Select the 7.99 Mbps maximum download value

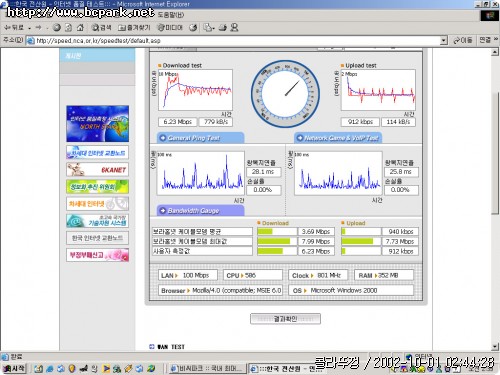click(x=316, y=241)
